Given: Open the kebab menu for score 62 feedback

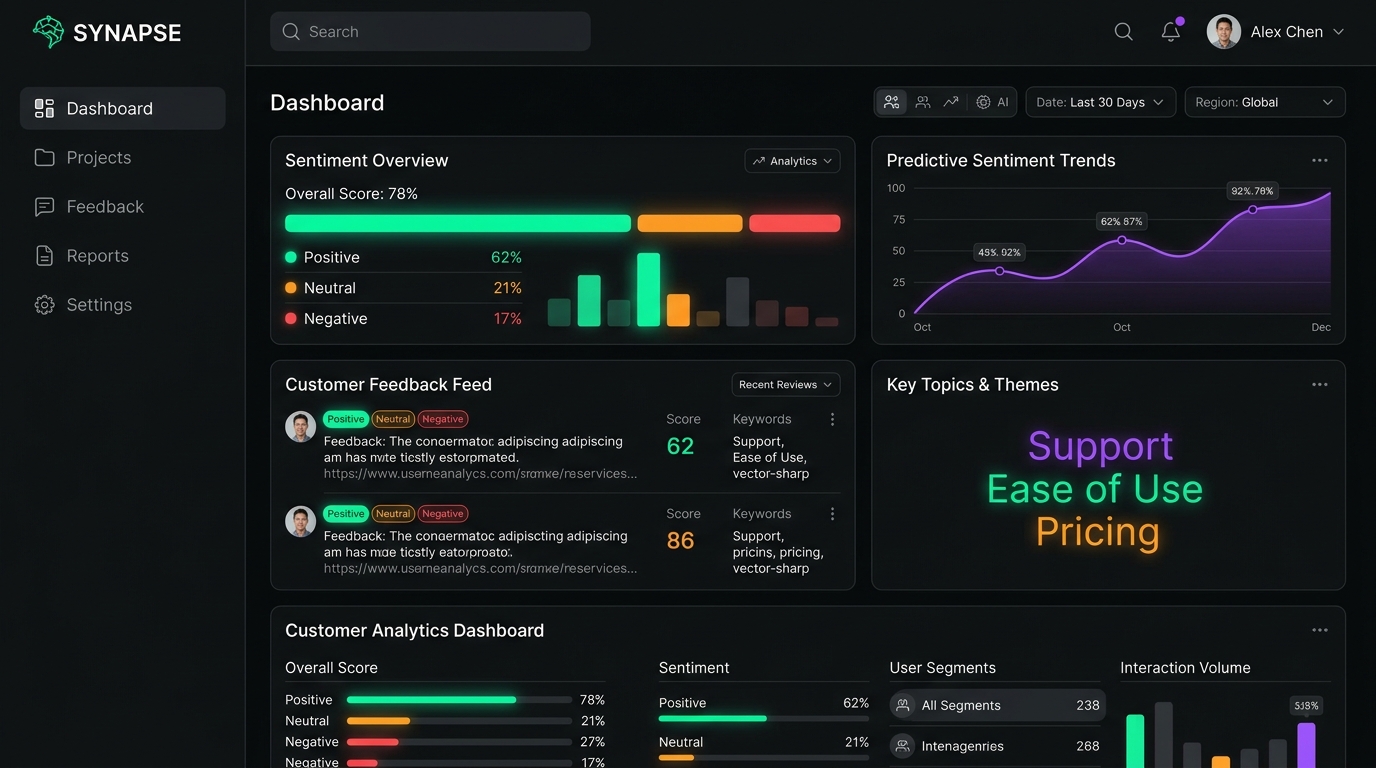Looking at the screenshot, I should 832,420.
